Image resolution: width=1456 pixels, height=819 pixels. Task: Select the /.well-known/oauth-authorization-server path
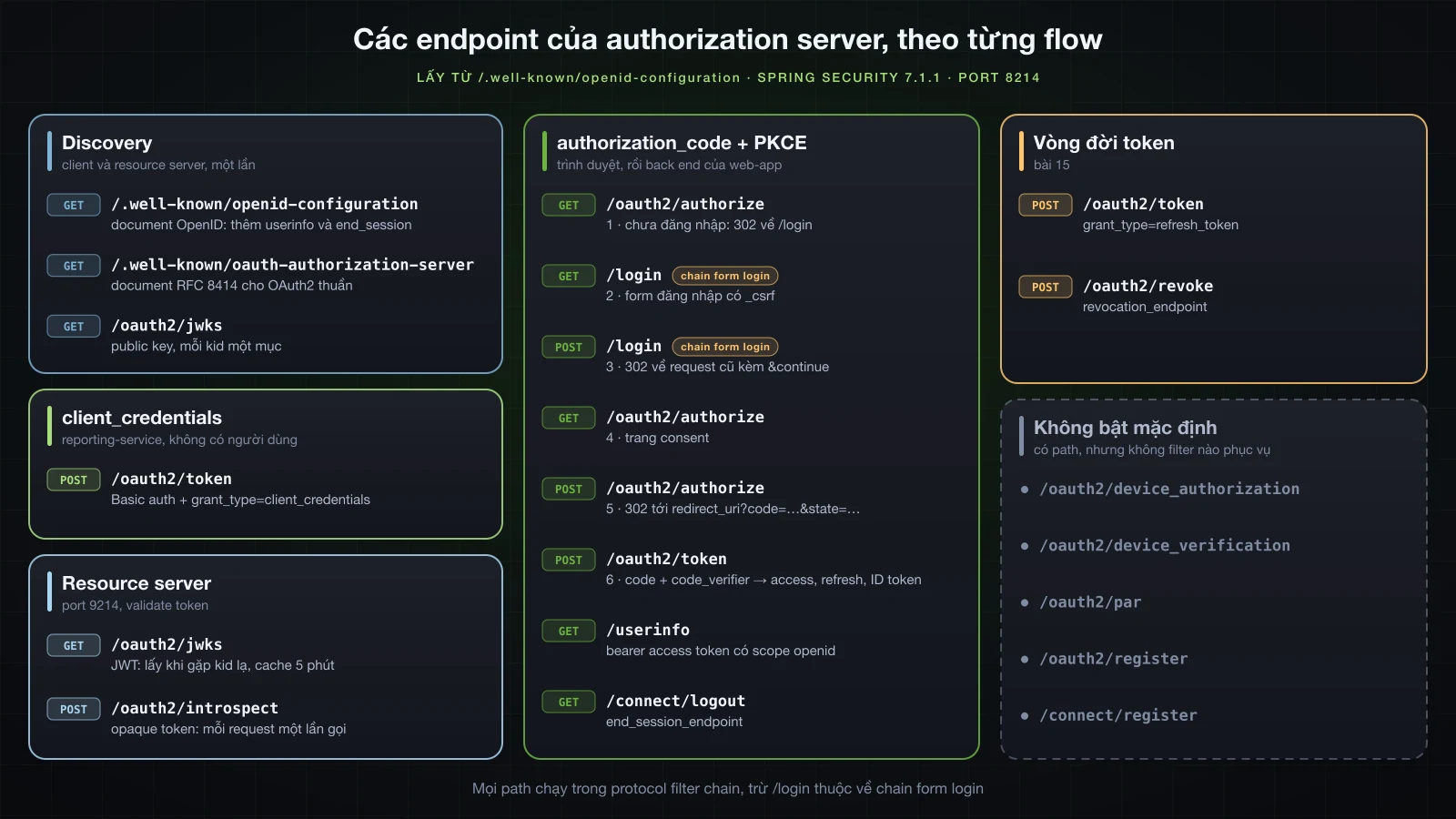pyautogui.click(x=292, y=265)
